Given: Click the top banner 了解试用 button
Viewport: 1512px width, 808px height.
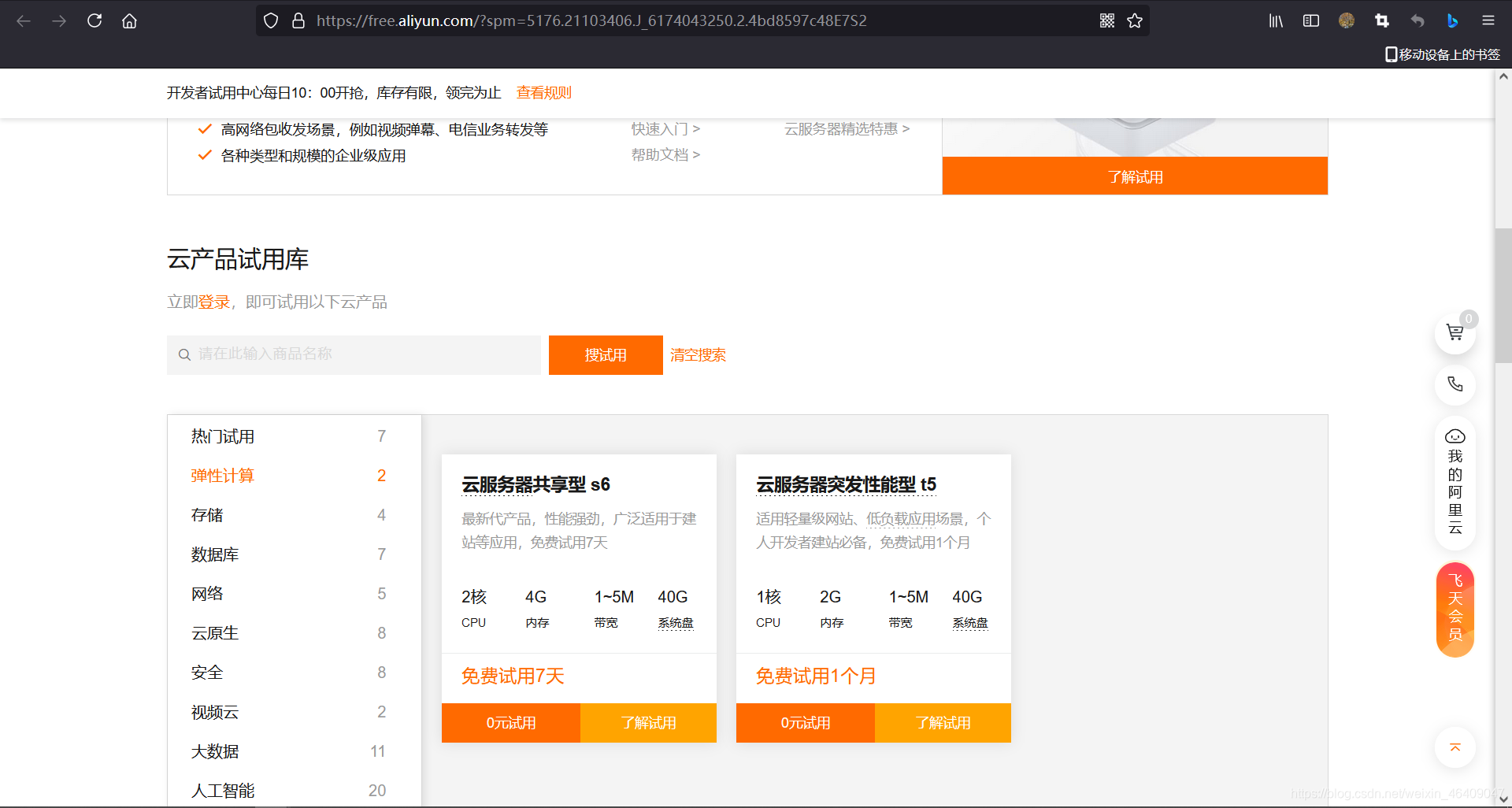Looking at the screenshot, I should (1135, 176).
